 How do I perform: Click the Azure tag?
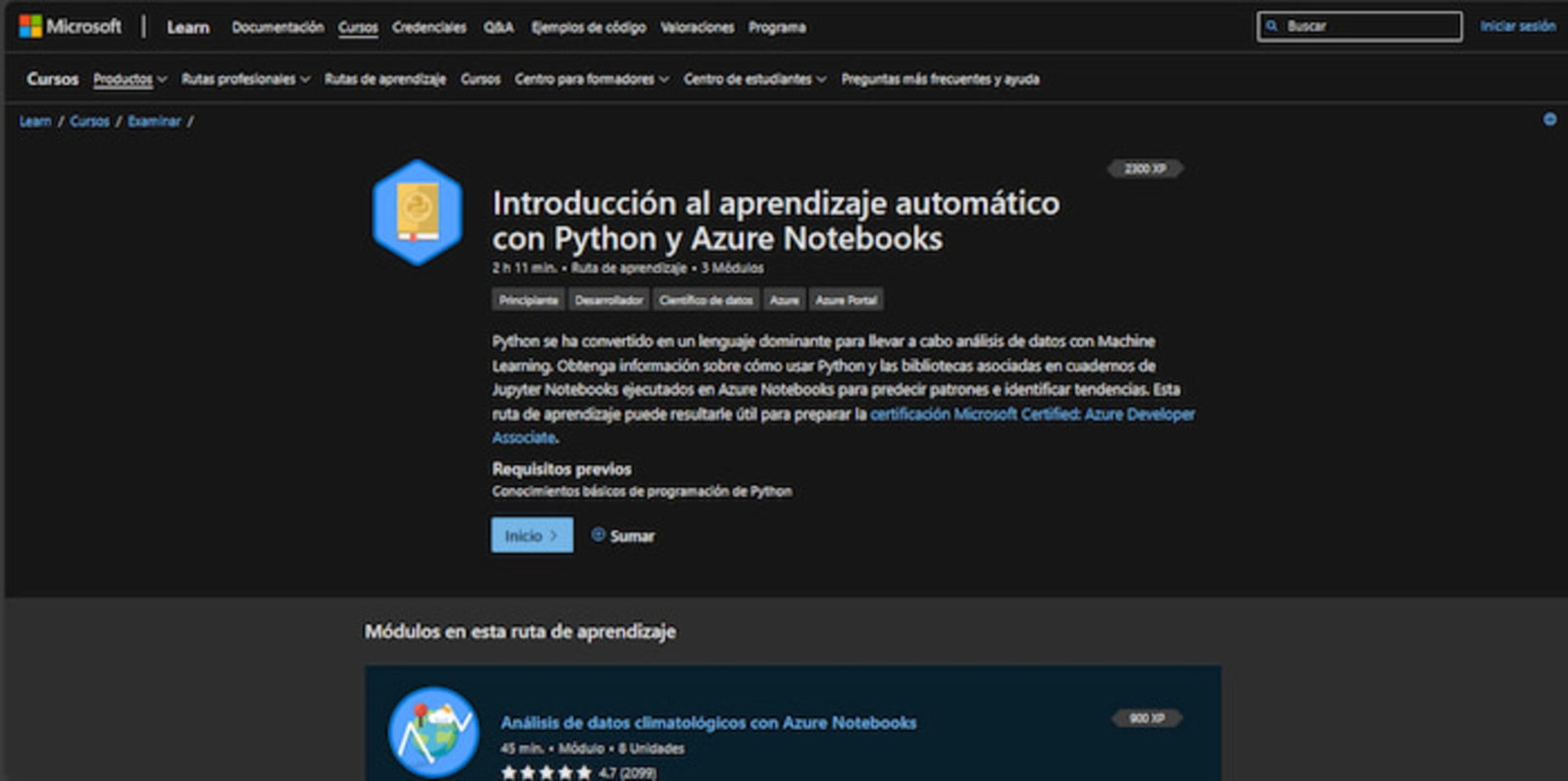(784, 300)
